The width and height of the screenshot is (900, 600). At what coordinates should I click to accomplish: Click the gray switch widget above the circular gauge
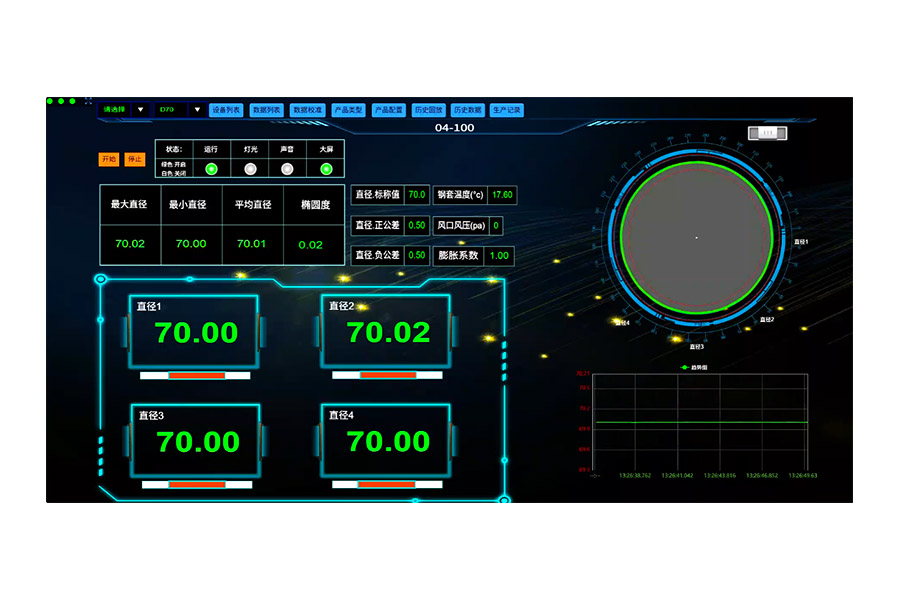click(767, 133)
